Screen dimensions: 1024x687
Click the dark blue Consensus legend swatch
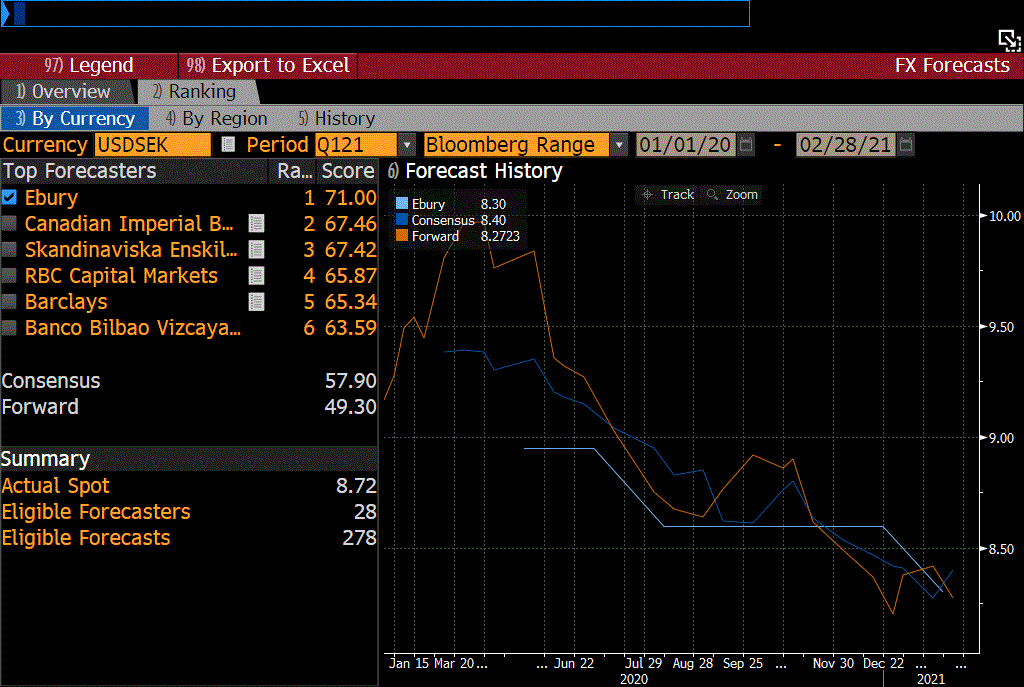pyautogui.click(x=402, y=219)
